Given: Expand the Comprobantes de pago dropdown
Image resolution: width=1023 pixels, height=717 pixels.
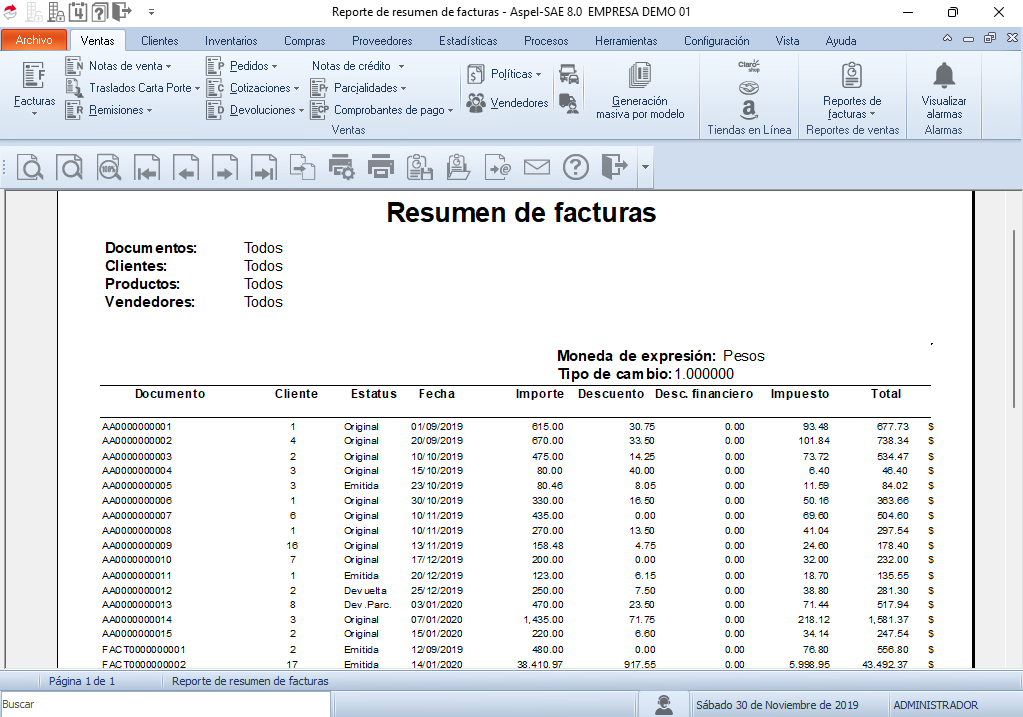Looking at the screenshot, I should [x=393, y=110].
